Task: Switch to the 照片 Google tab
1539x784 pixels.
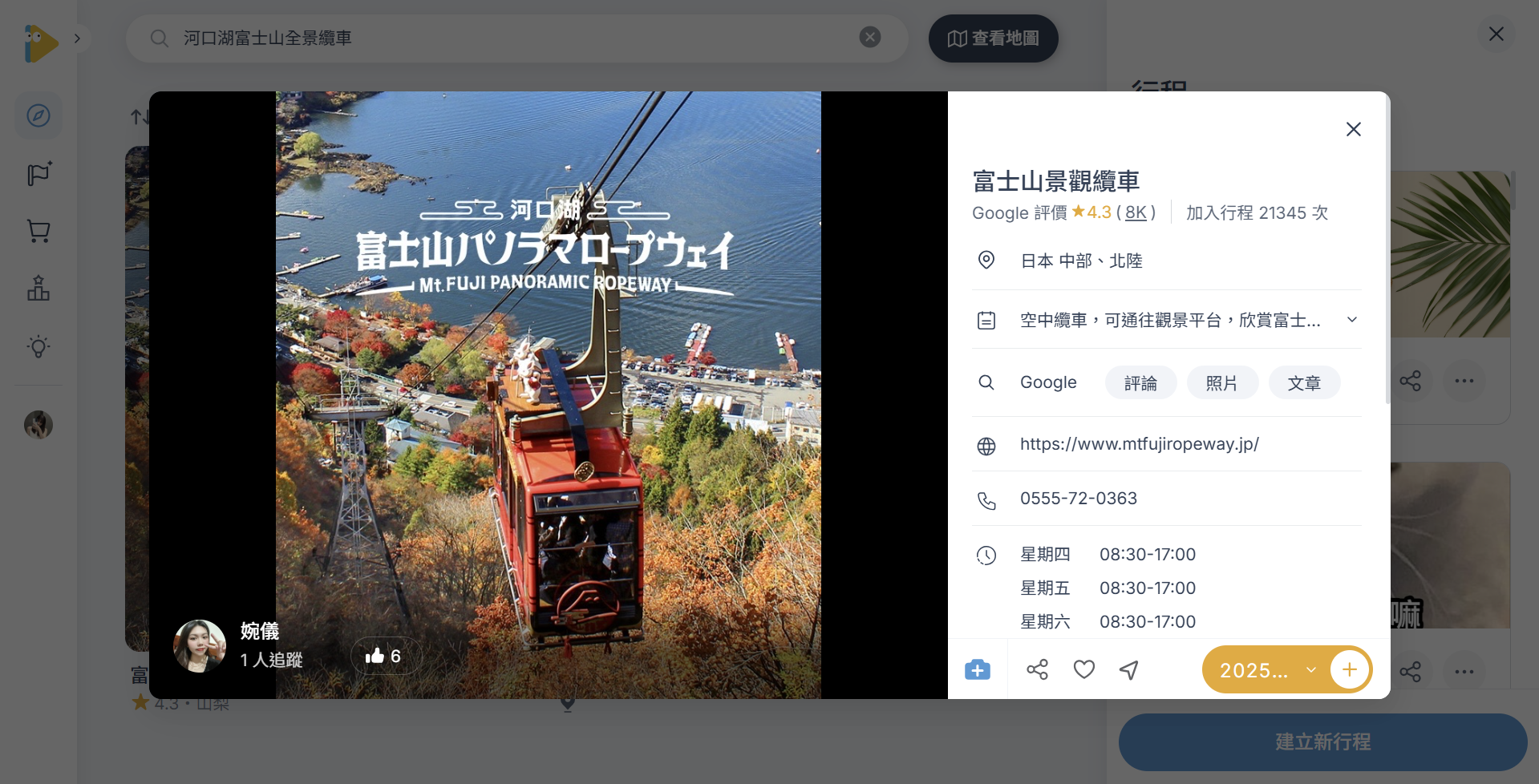Action: coord(1222,382)
